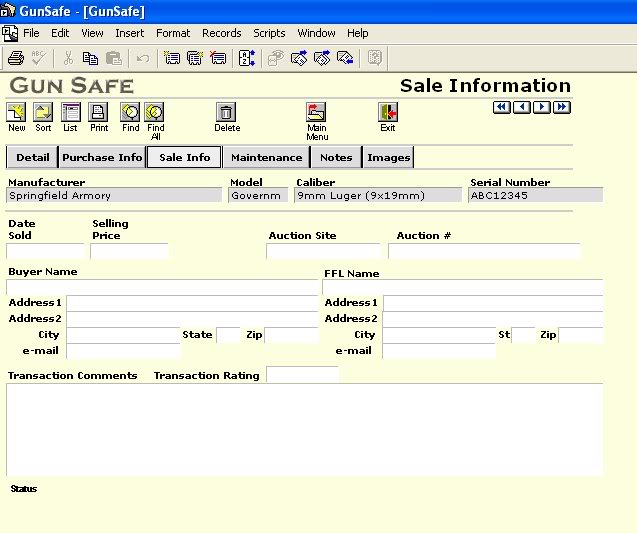Image resolution: width=637 pixels, height=533 pixels.
Task: Click the Delete Record toolbar icon
Action: pyautogui.click(x=218, y=58)
